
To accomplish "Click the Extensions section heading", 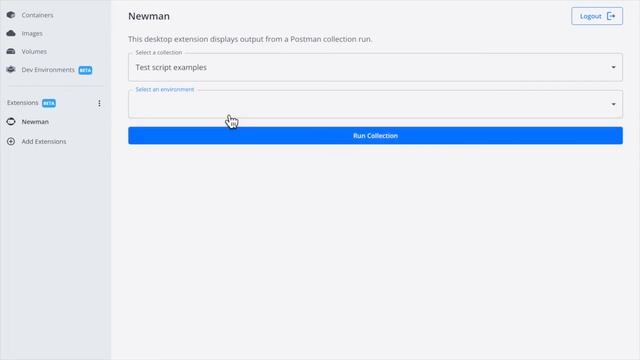I will click(x=22, y=103).
